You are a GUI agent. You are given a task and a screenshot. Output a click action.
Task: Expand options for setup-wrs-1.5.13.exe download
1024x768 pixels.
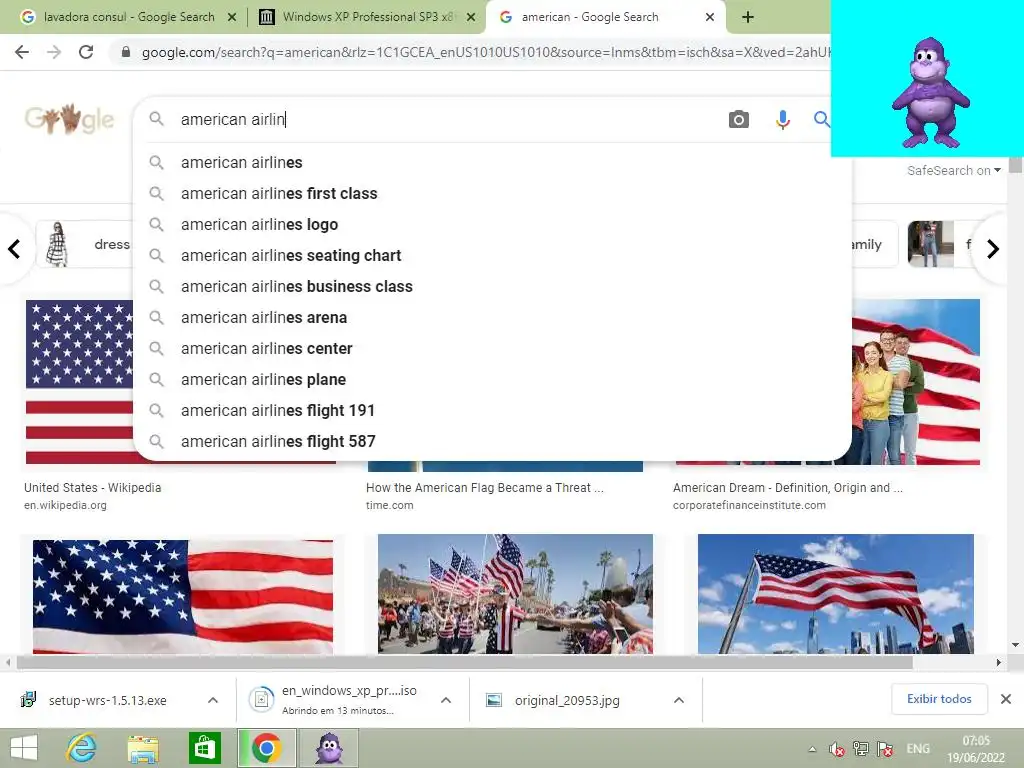click(x=212, y=700)
